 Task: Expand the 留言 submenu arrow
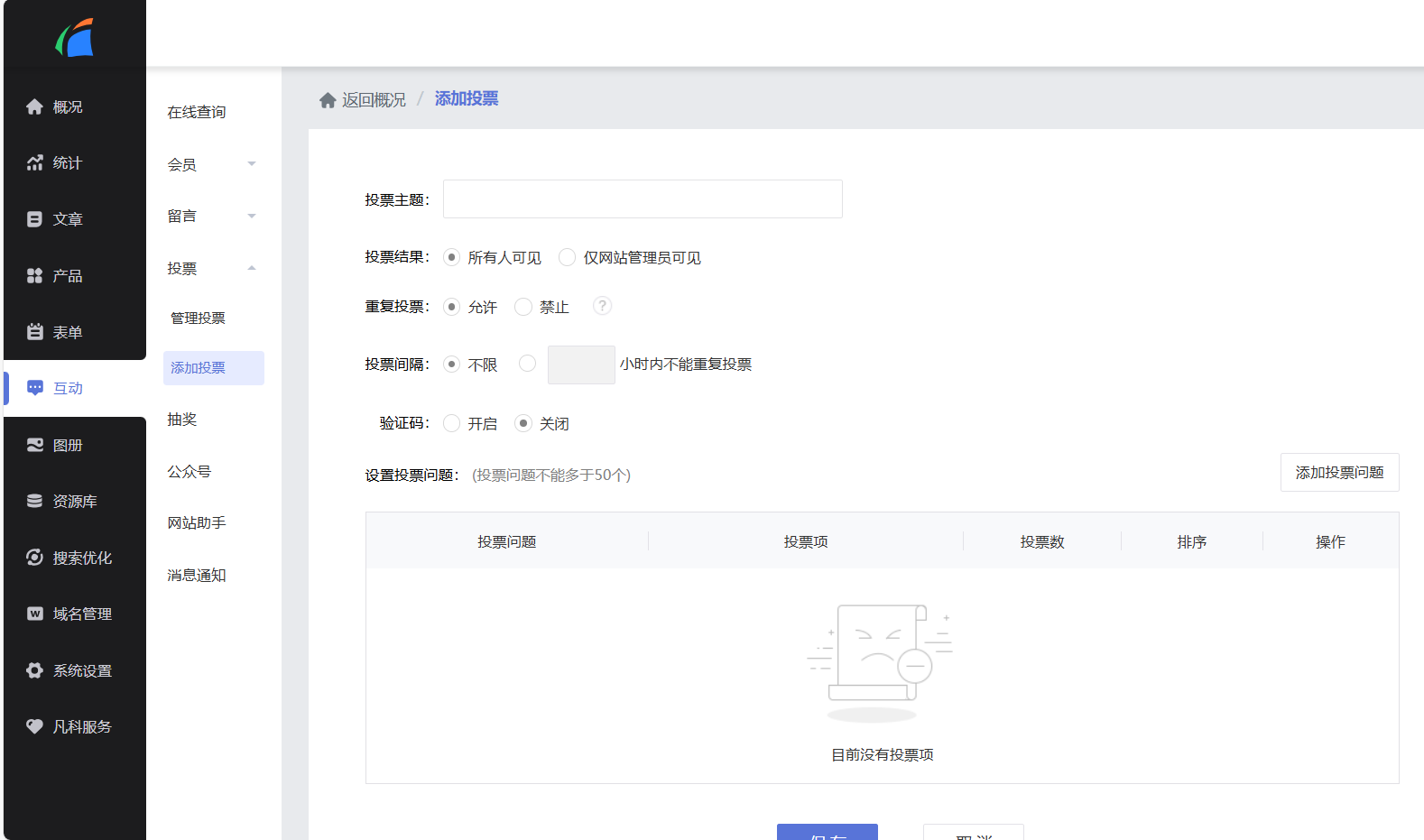(x=252, y=217)
